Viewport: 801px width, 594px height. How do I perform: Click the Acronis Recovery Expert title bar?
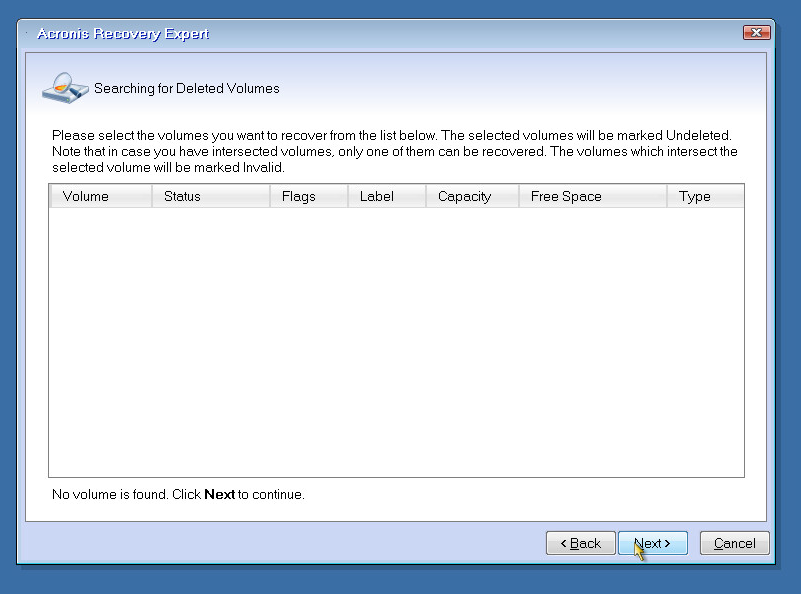[380, 33]
